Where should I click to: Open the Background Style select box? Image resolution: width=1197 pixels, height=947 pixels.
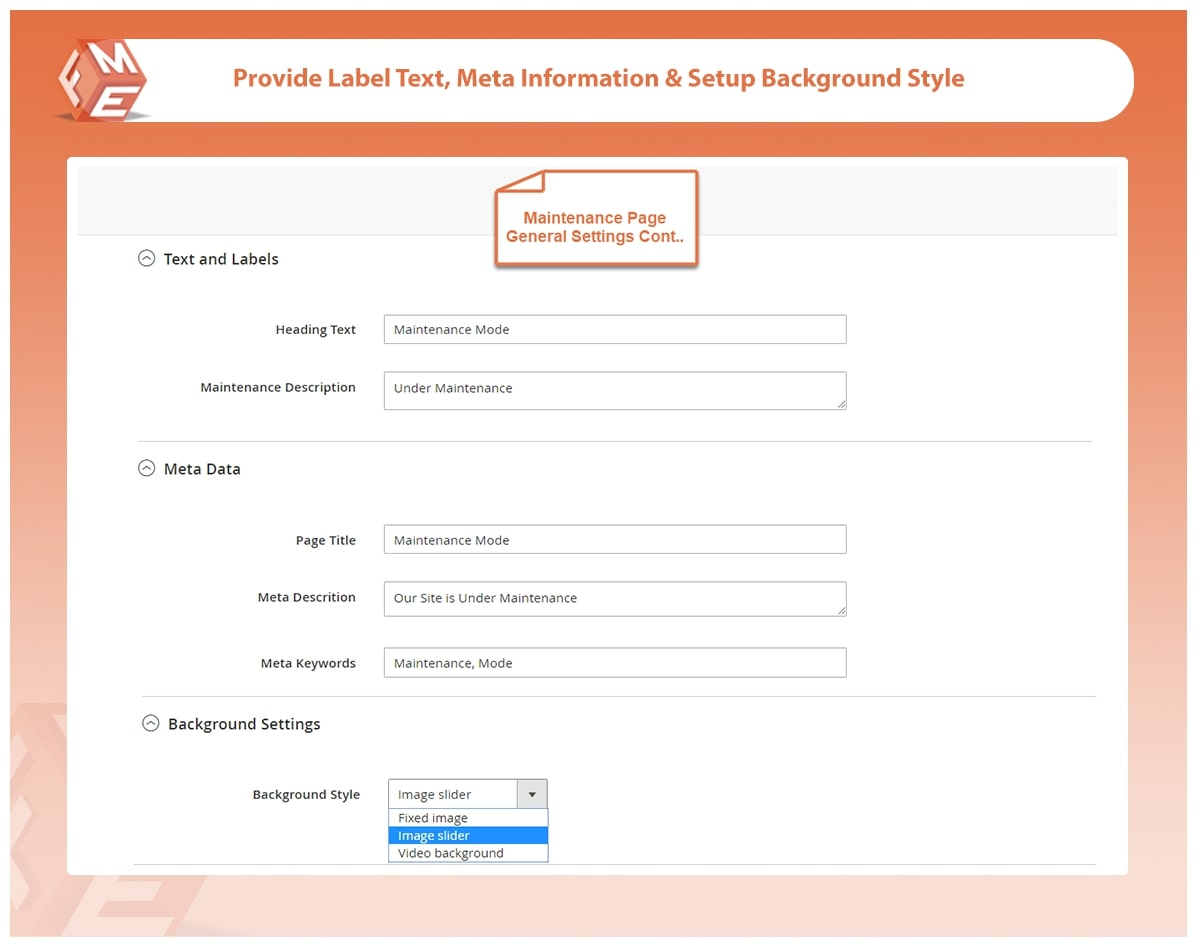click(452, 795)
